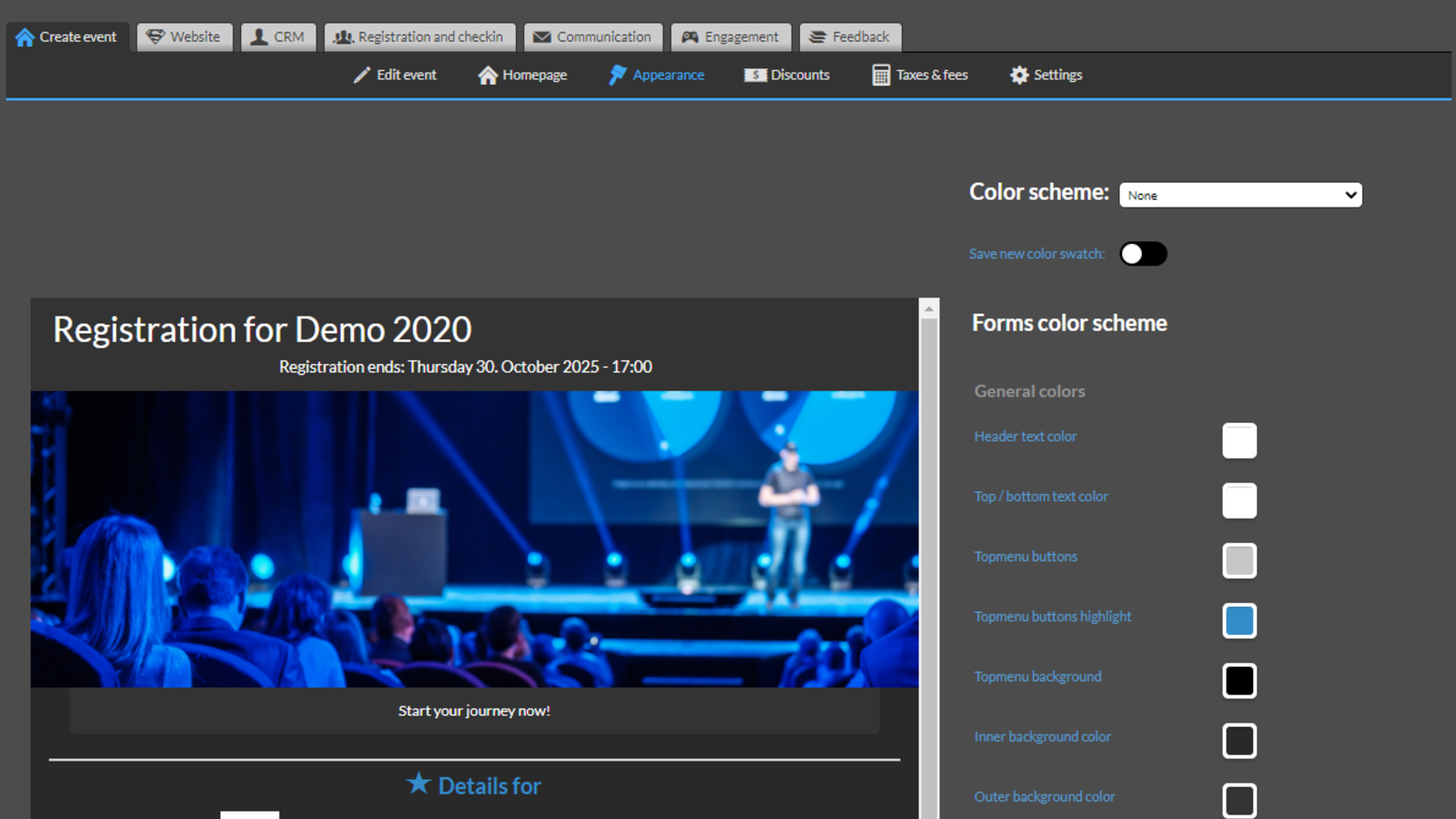1456x819 pixels.
Task: Click the Engagement gamepad icon
Action: [x=690, y=37]
